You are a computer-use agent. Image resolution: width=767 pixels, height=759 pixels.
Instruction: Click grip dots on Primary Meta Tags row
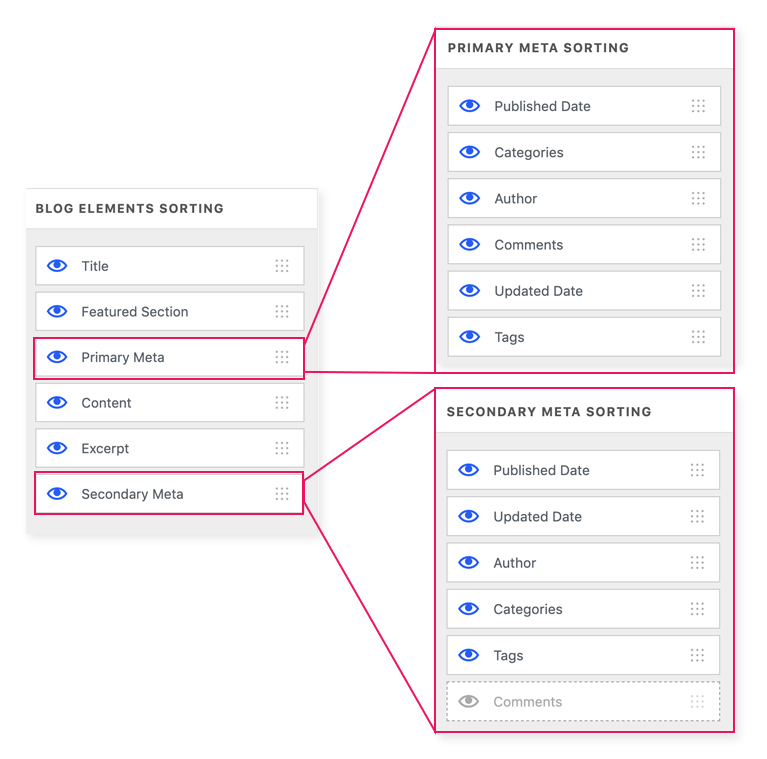tap(698, 336)
